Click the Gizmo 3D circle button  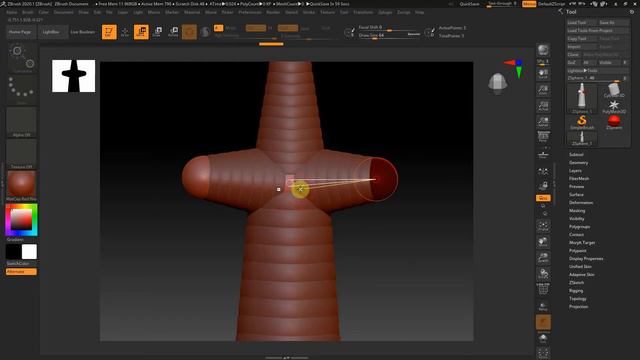click(189, 32)
